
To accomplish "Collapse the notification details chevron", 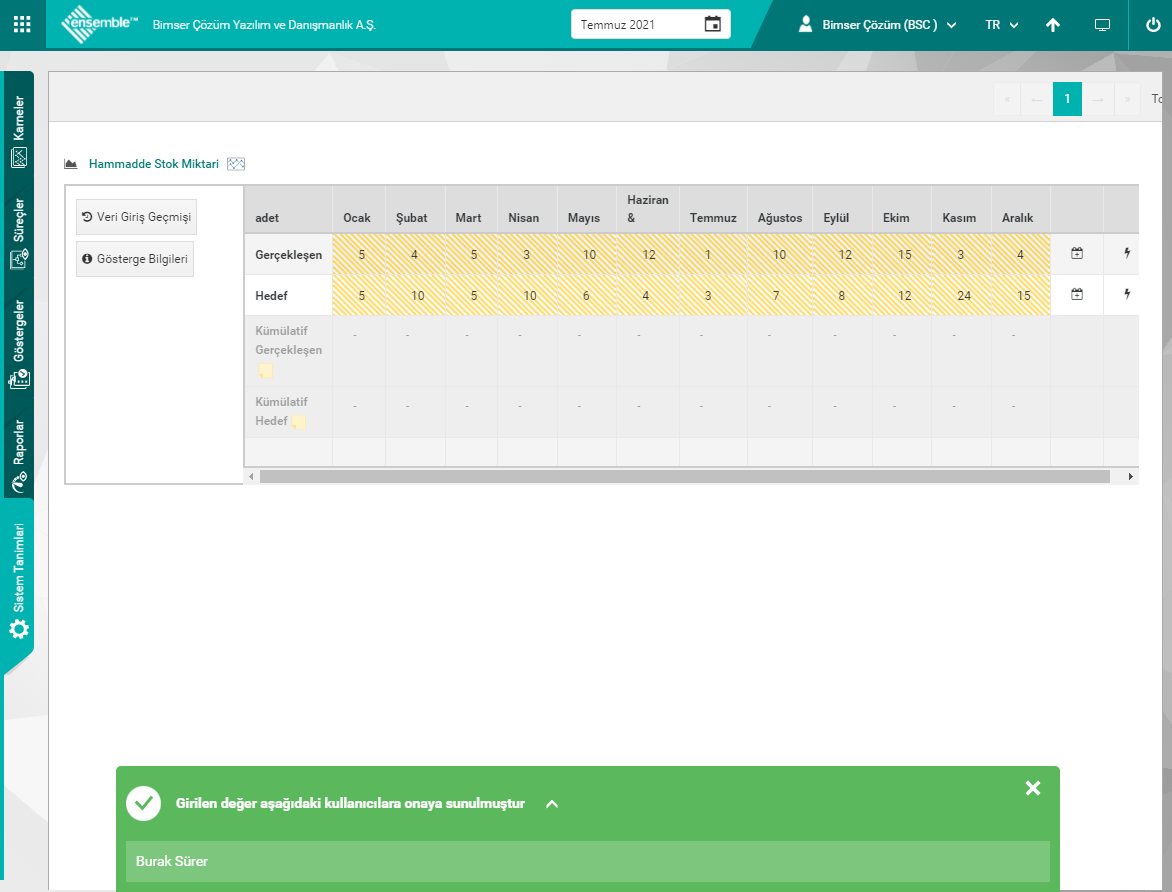I will tap(552, 804).
